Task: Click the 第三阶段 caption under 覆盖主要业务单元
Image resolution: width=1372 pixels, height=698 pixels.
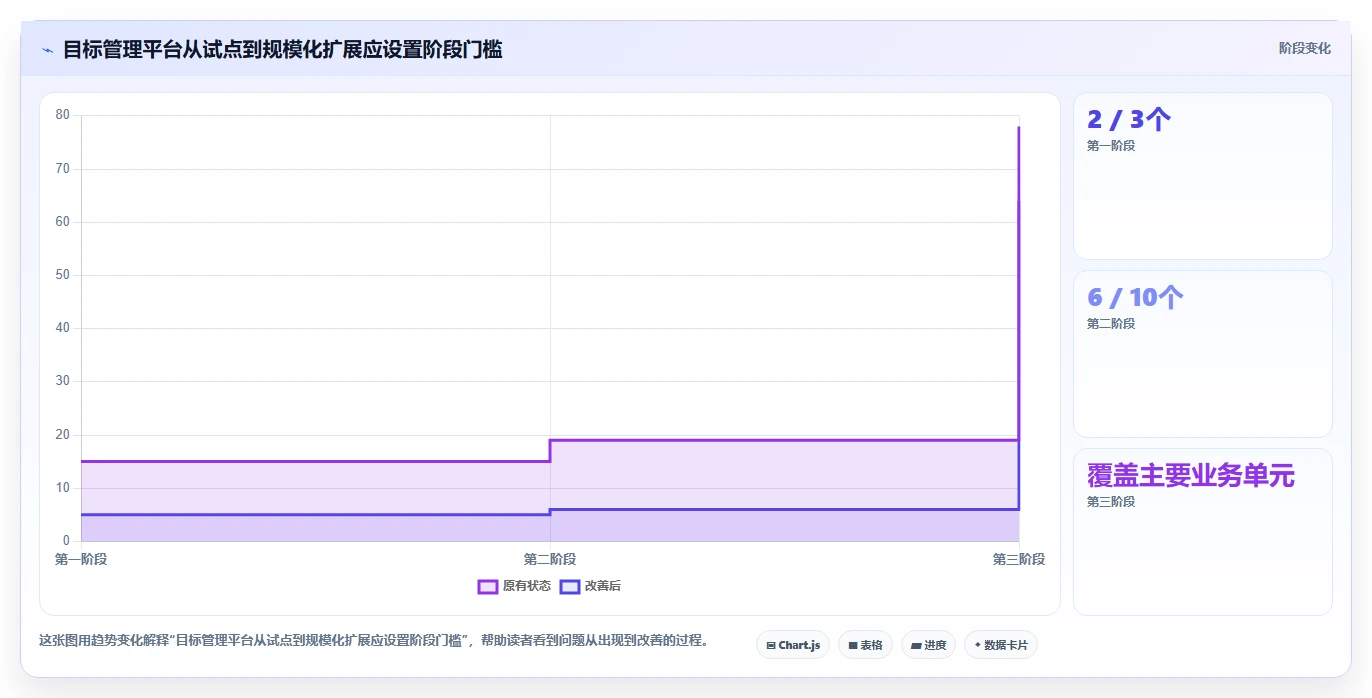Action: click(1111, 502)
